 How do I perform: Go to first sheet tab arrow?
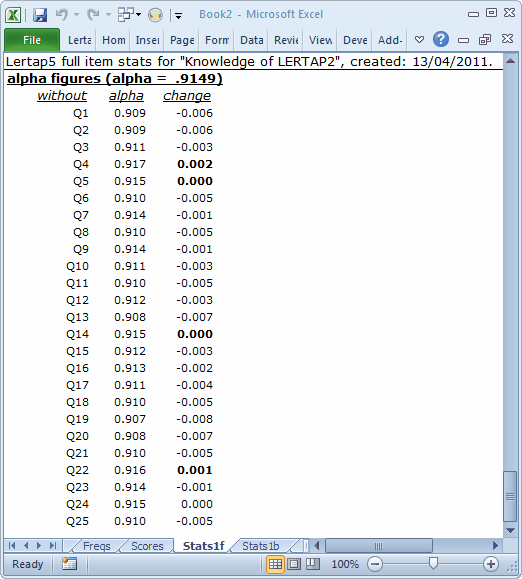coord(12,545)
